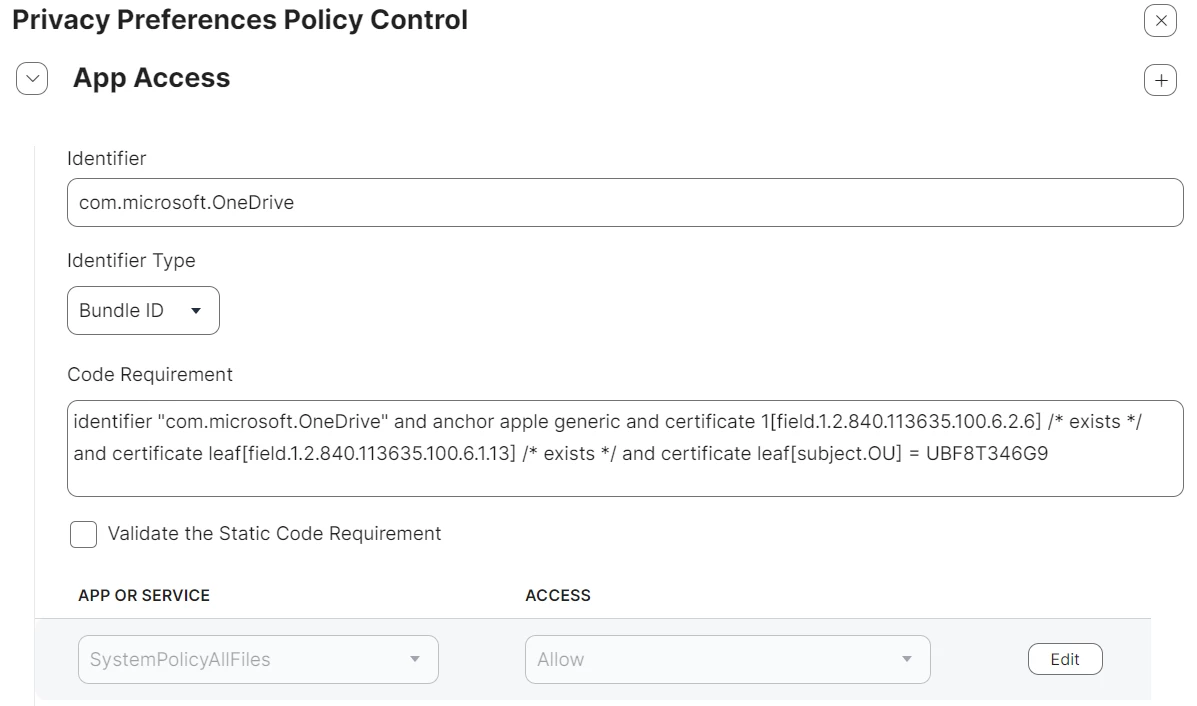Click the Allow dropdown arrow icon

906,659
